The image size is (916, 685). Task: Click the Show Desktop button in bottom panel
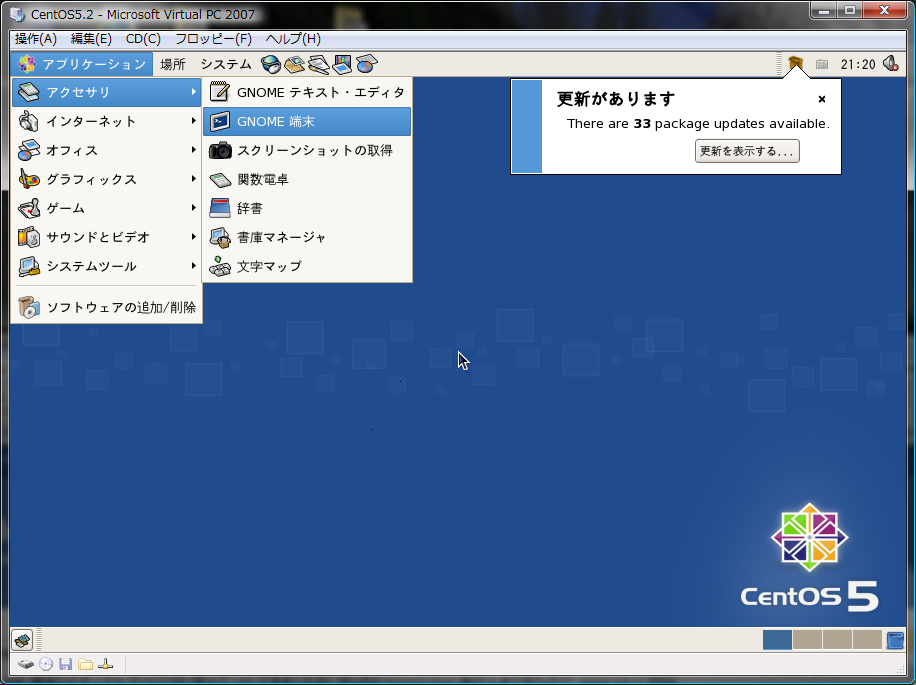[22, 640]
